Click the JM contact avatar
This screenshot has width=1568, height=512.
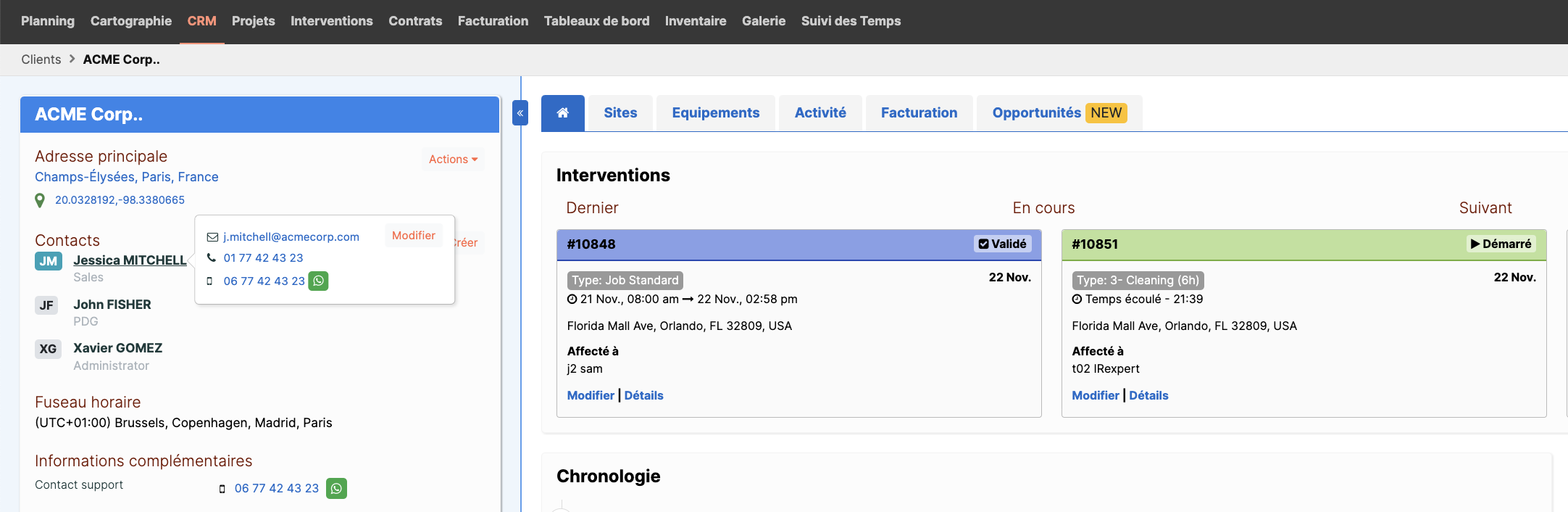[x=49, y=261]
